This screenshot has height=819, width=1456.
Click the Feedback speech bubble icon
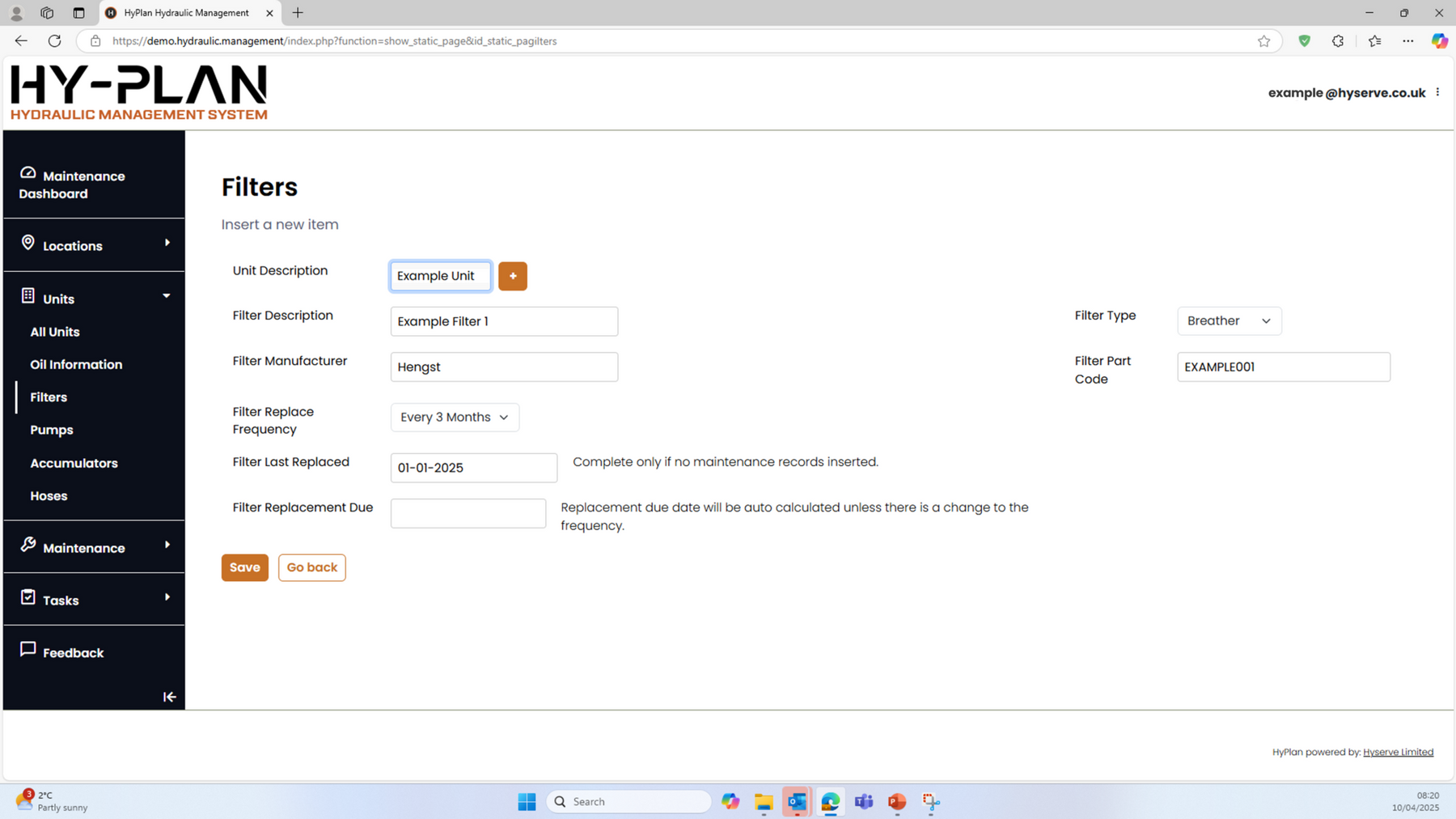click(x=28, y=650)
